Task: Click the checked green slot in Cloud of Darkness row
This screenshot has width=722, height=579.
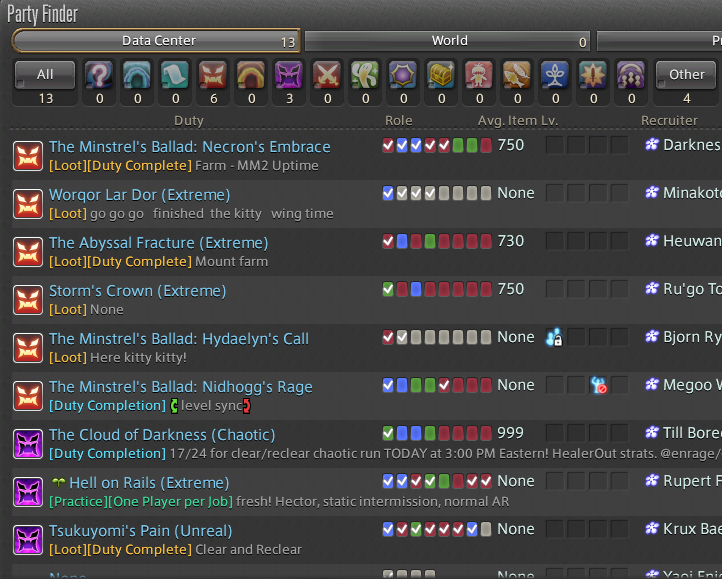Action: (x=388, y=433)
